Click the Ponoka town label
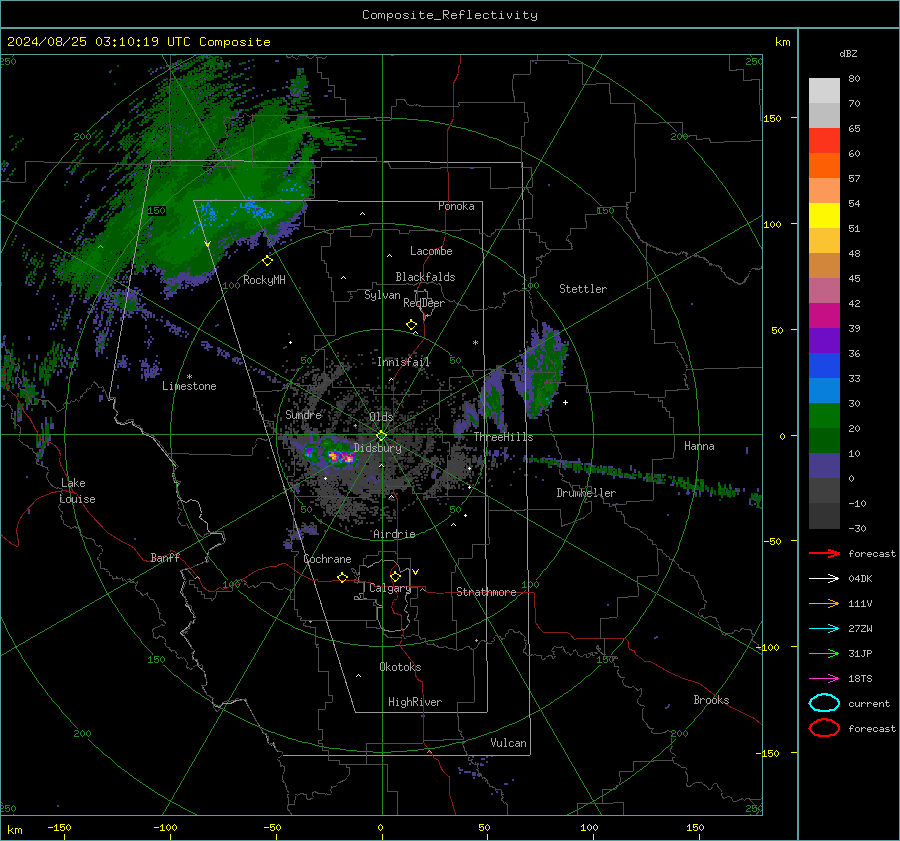 click(x=456, y=206)
